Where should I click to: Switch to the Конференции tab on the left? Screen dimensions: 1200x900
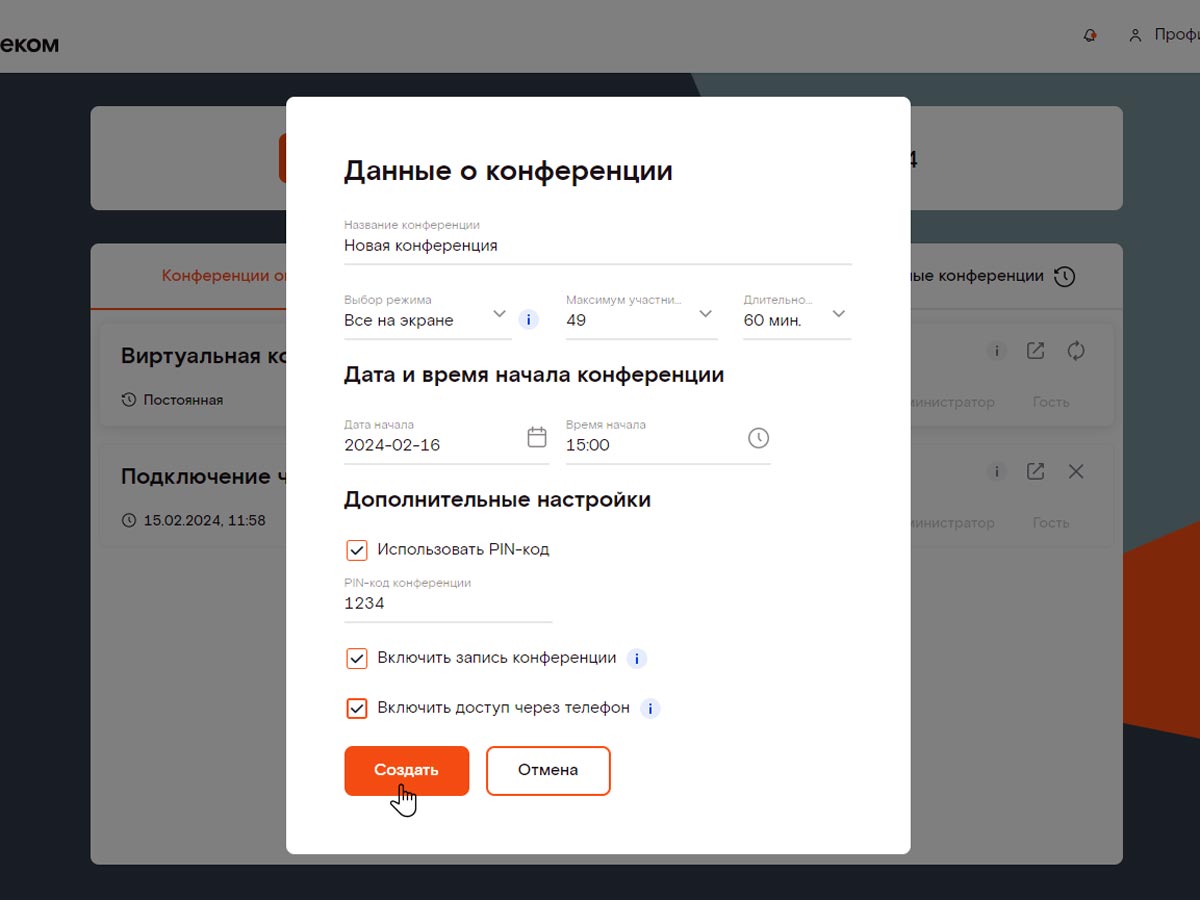[x=220, y=275]
